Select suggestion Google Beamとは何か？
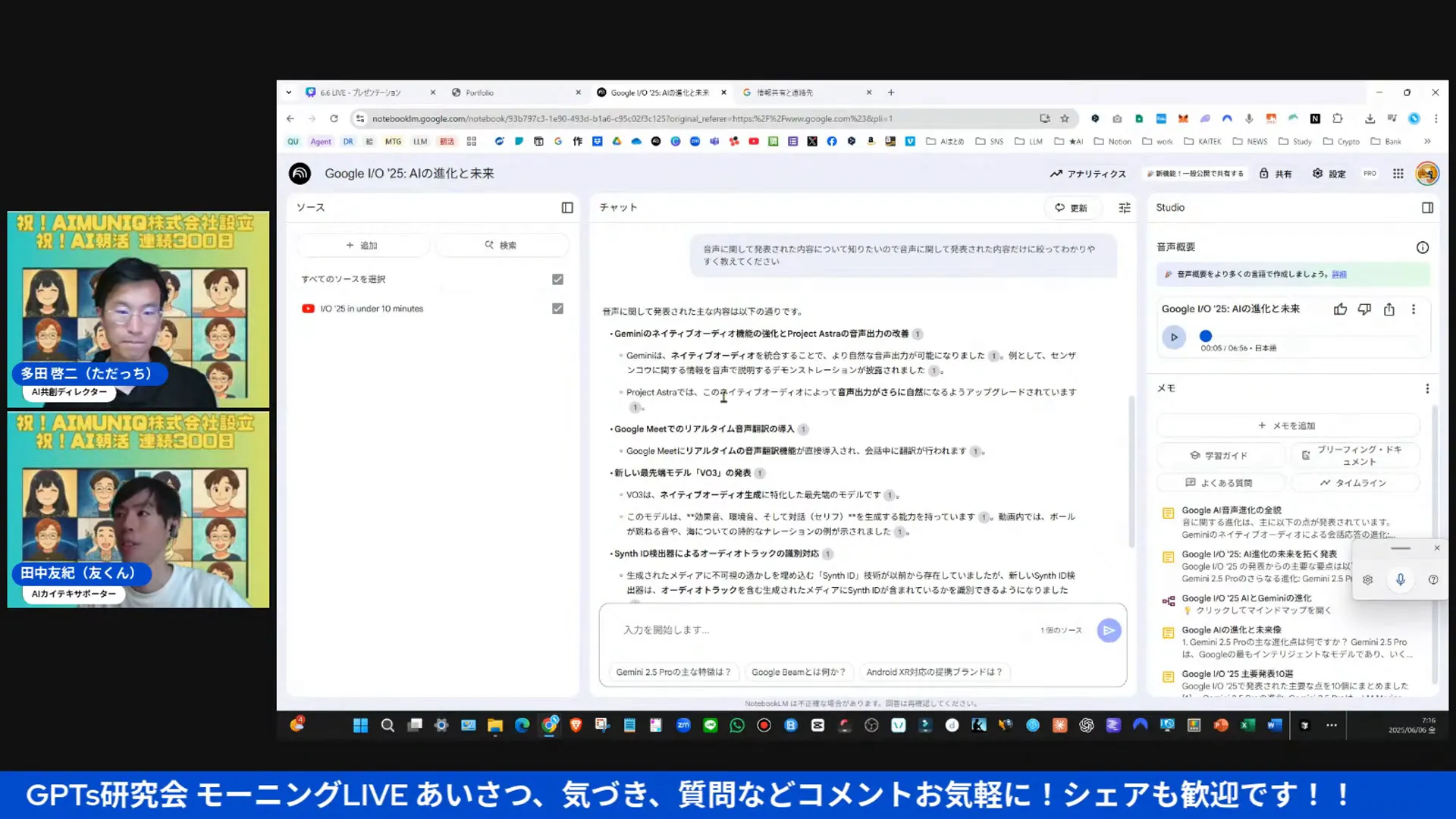The height and width of the screenshot is (819, 1456). coord(798,673)
